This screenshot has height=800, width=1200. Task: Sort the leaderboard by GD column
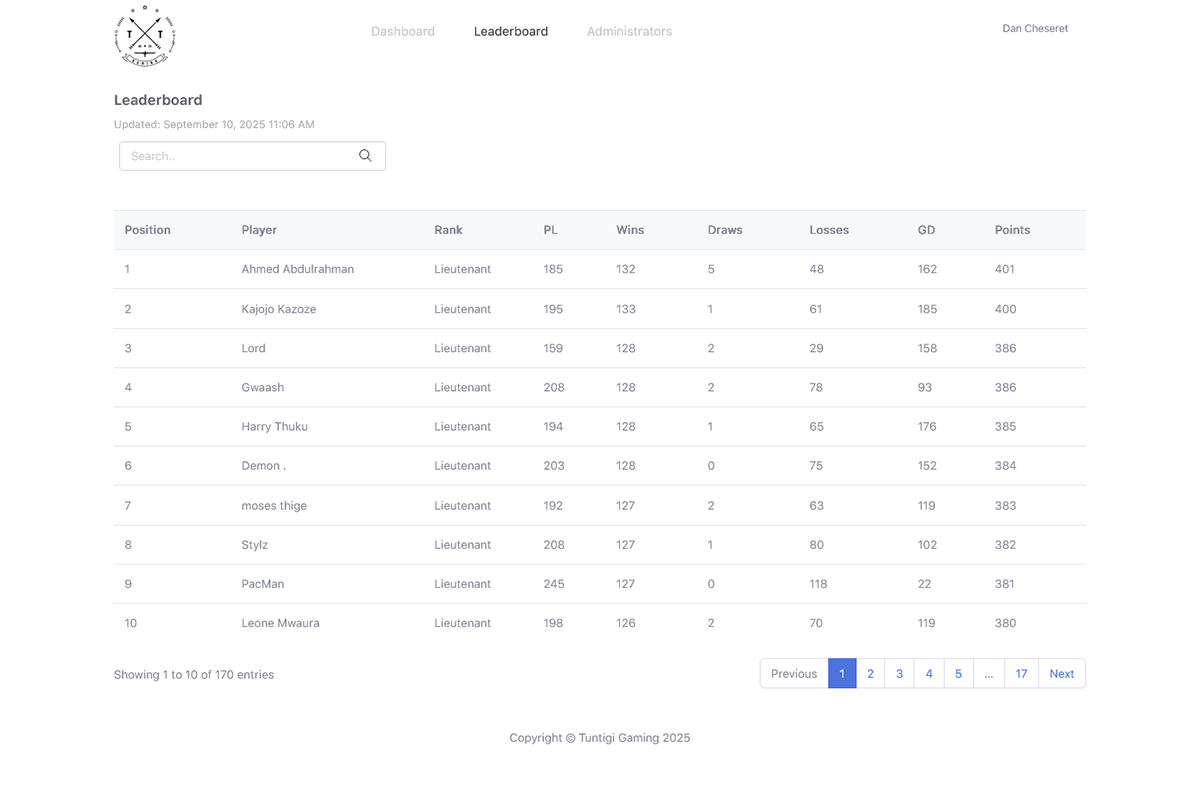pyautogui.click(x=926, y=229)
